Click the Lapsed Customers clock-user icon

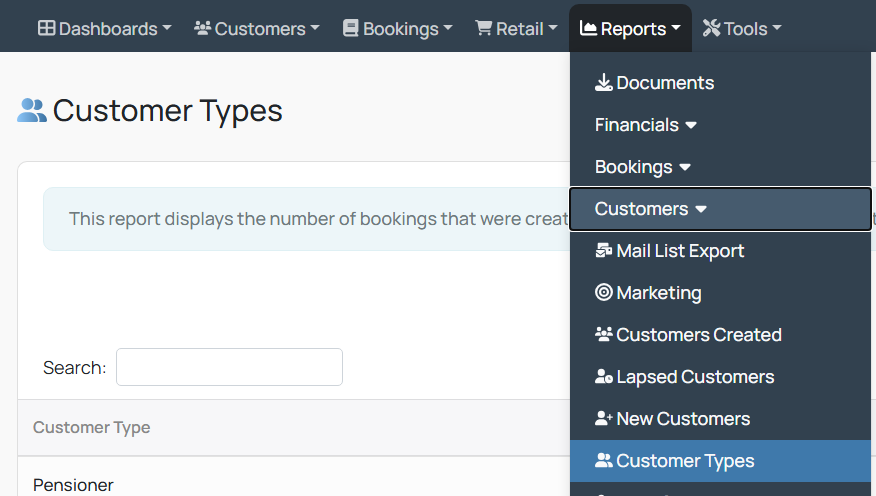pos(603,376)
